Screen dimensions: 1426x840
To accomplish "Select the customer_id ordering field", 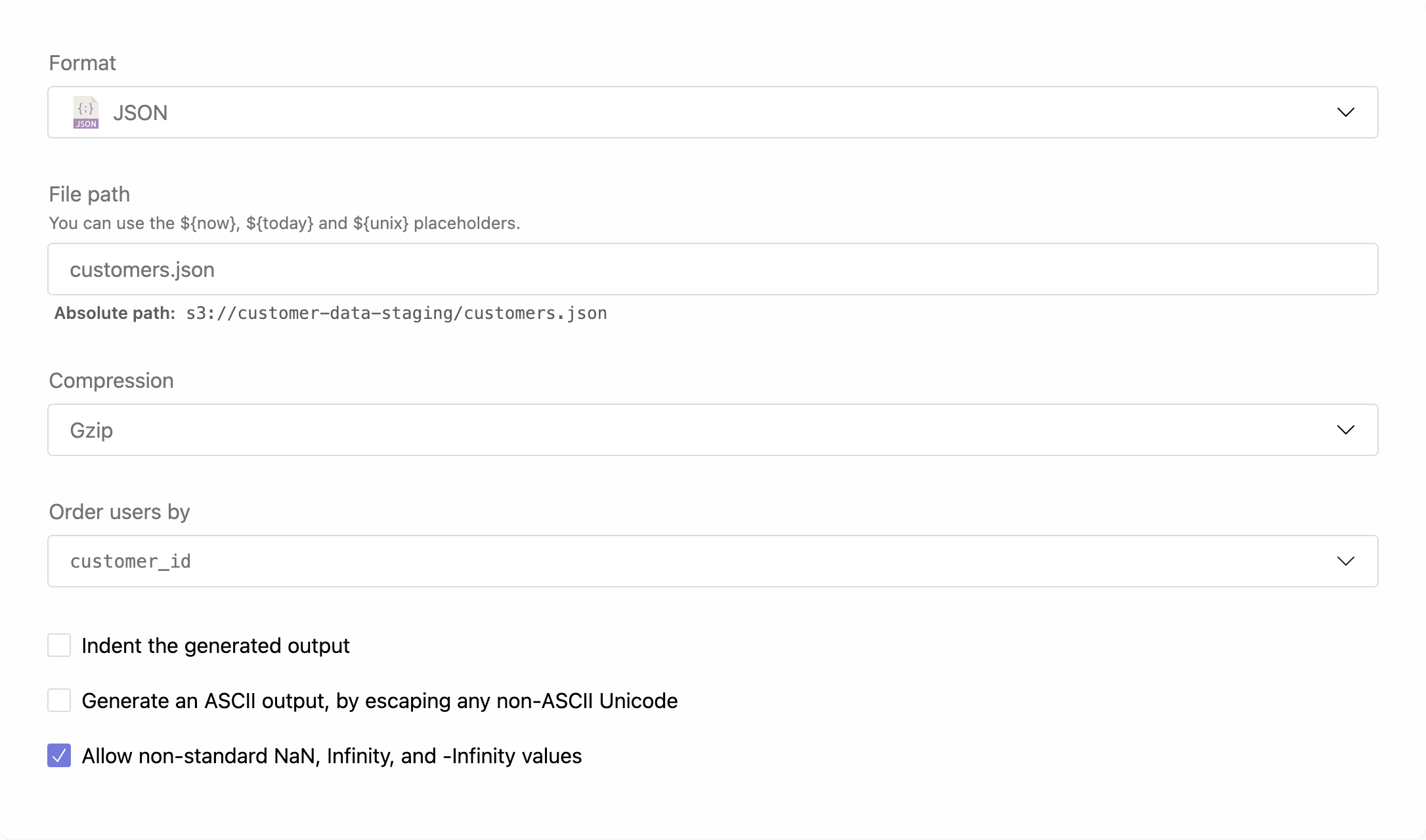I will point(131,560).
